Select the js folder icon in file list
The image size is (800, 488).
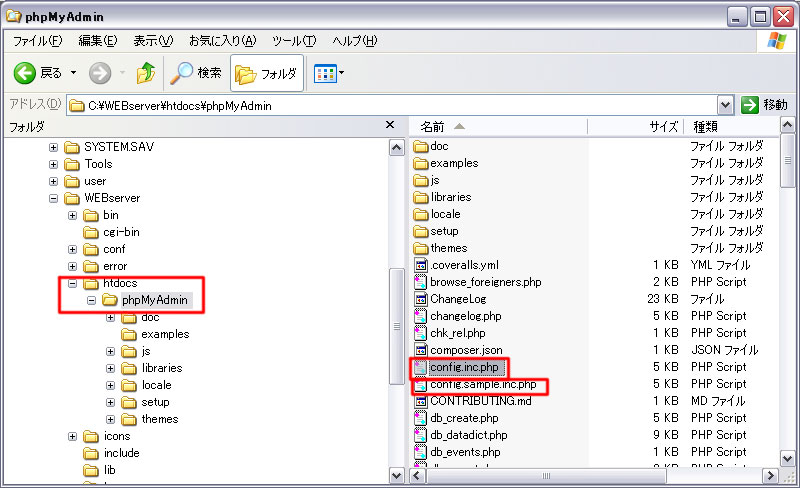[x=421, y=180]
